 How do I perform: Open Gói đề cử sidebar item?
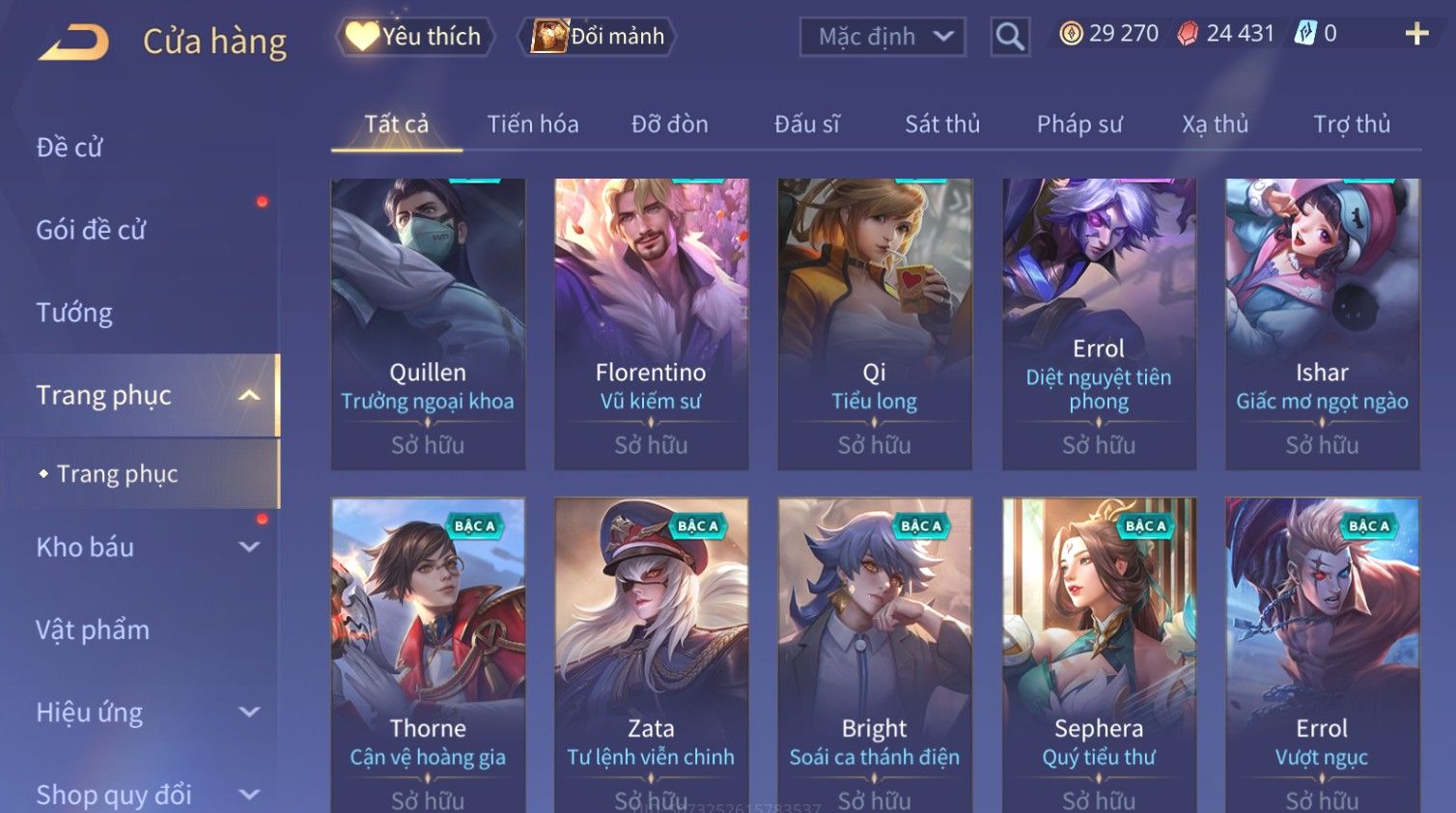(91, 230)
